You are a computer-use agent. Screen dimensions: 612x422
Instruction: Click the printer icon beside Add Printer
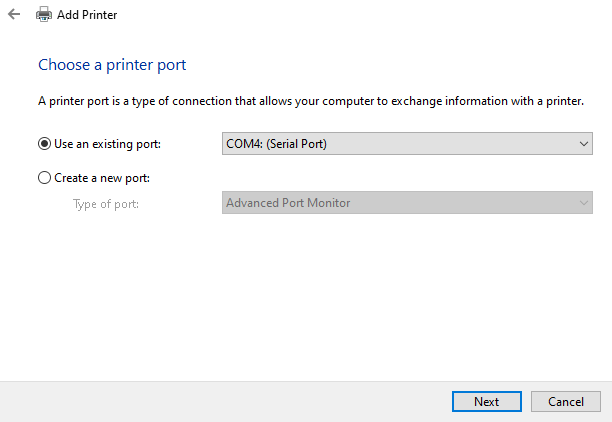point(44,15)
